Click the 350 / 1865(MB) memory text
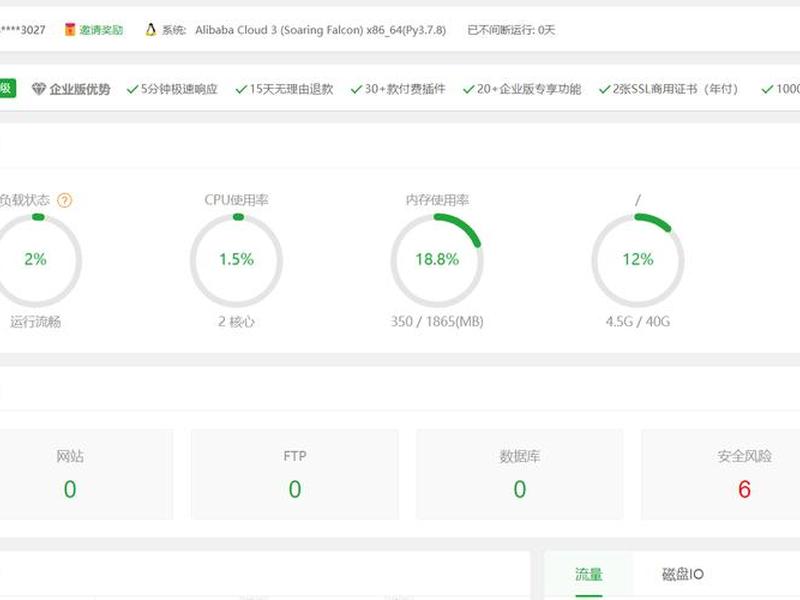Viewport: 800px width, 600px height. [x=437, y=321]
